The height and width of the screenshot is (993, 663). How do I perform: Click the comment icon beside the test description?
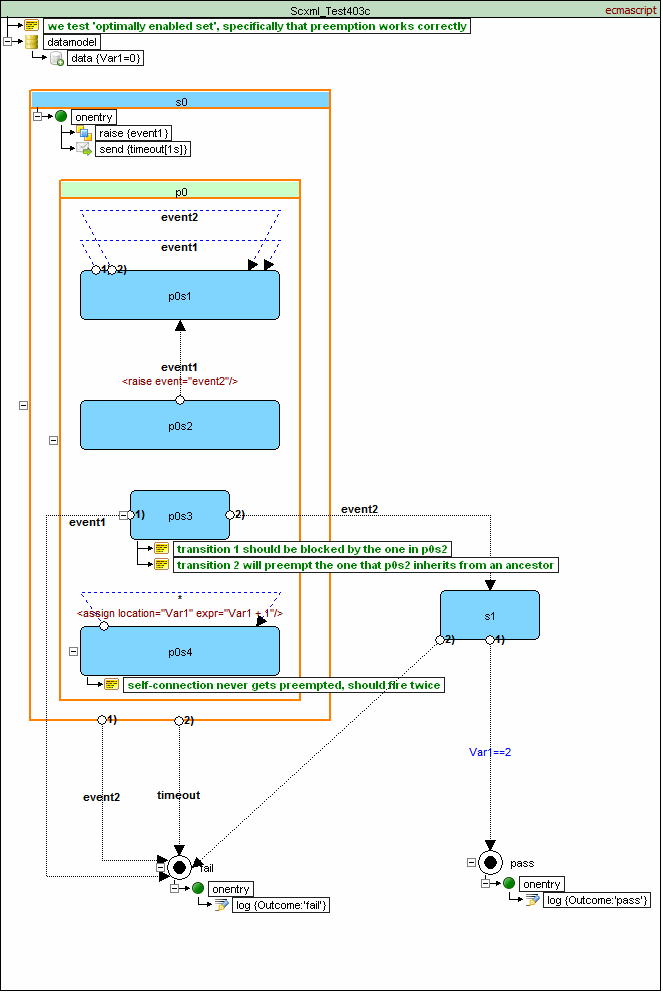(x=31, y=26)
